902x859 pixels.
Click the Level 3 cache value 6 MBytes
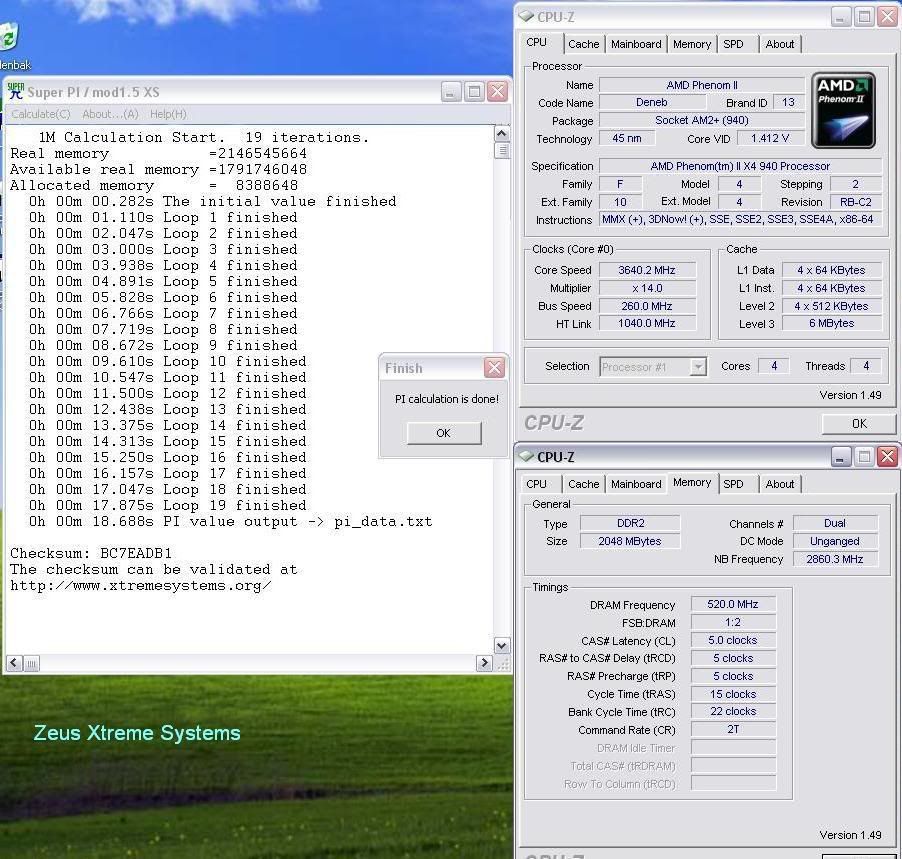(831, 323)
